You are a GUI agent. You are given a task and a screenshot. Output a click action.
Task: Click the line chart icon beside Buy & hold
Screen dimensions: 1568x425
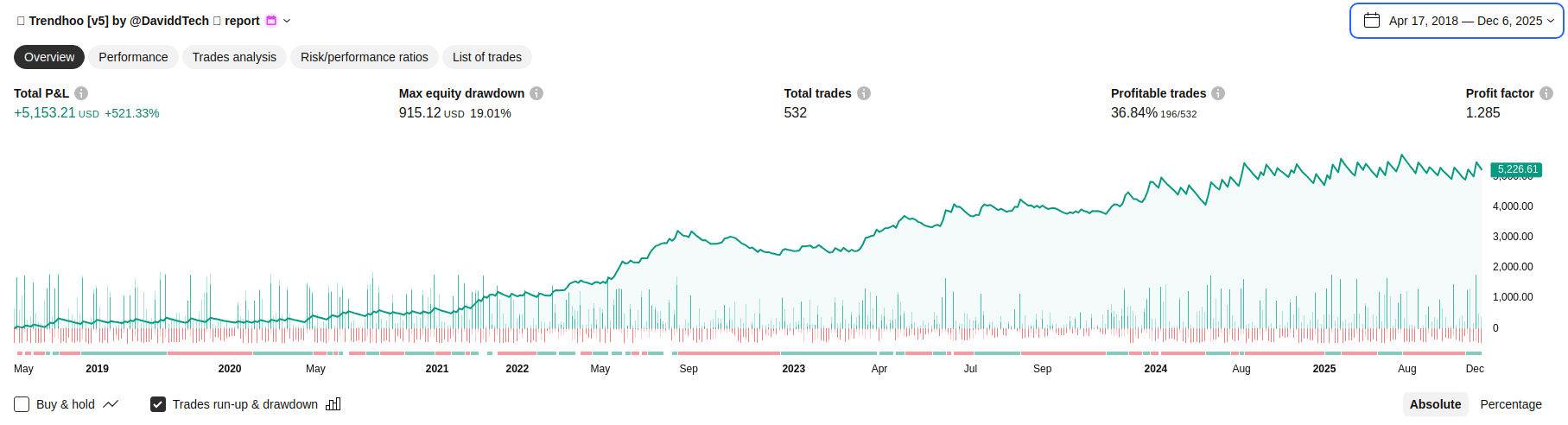click(111, 404)
